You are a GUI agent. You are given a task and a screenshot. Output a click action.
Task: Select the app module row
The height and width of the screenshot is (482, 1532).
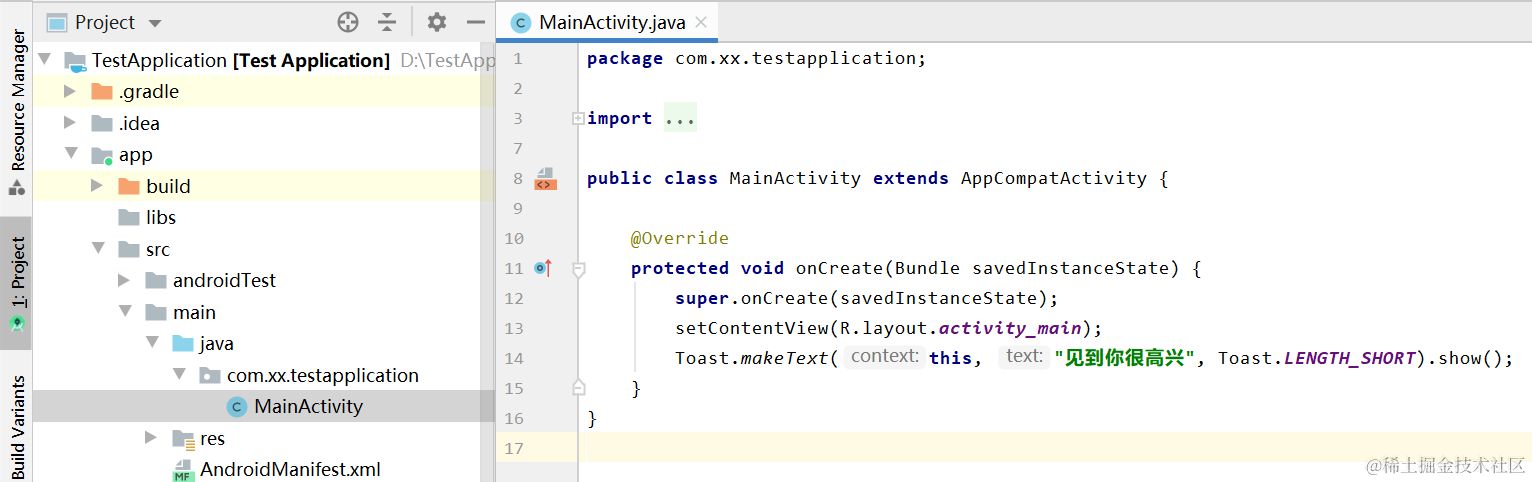click(x=265, y=155)
